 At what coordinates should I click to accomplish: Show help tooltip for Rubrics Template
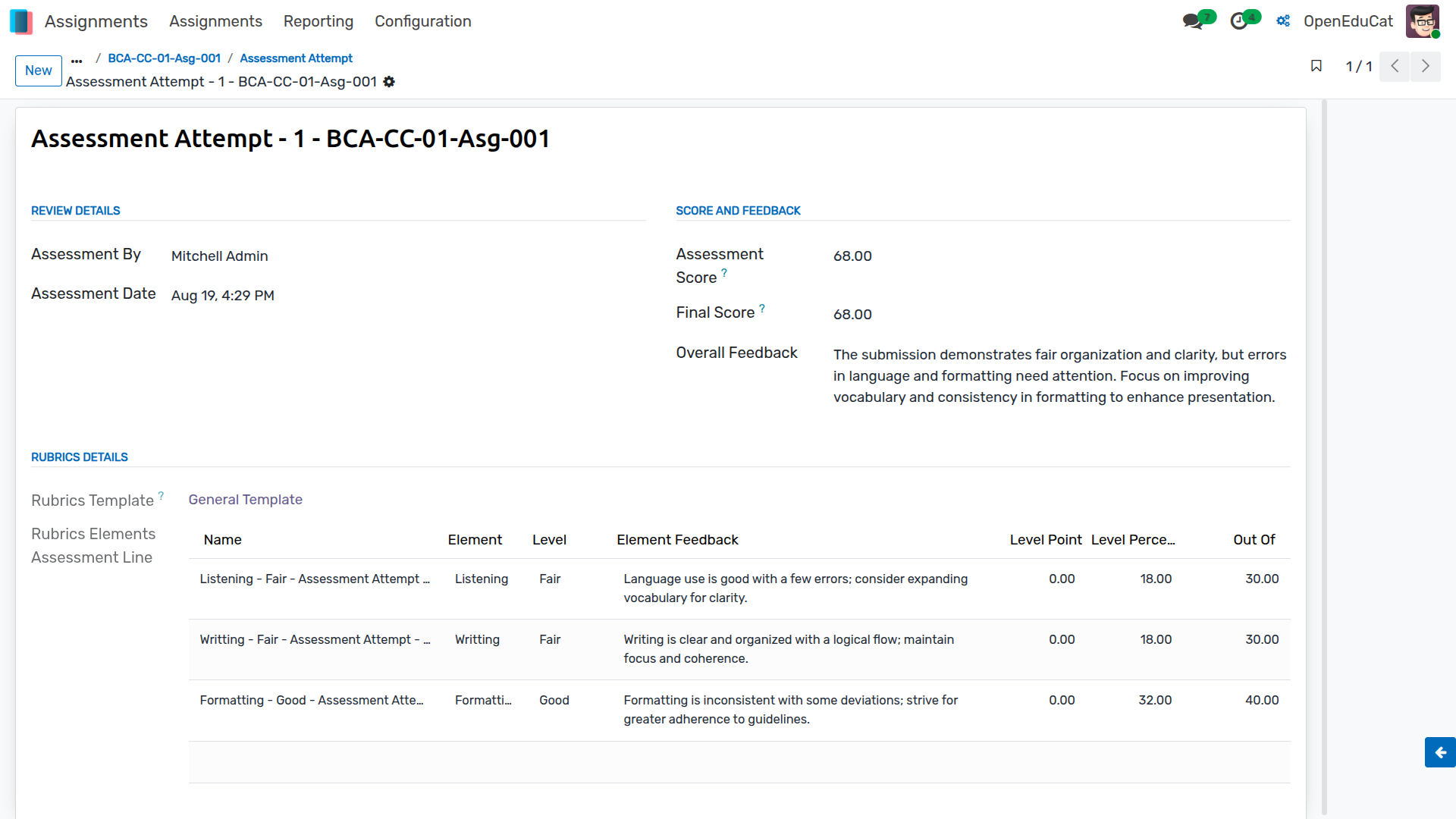click(x=161, y=495)
